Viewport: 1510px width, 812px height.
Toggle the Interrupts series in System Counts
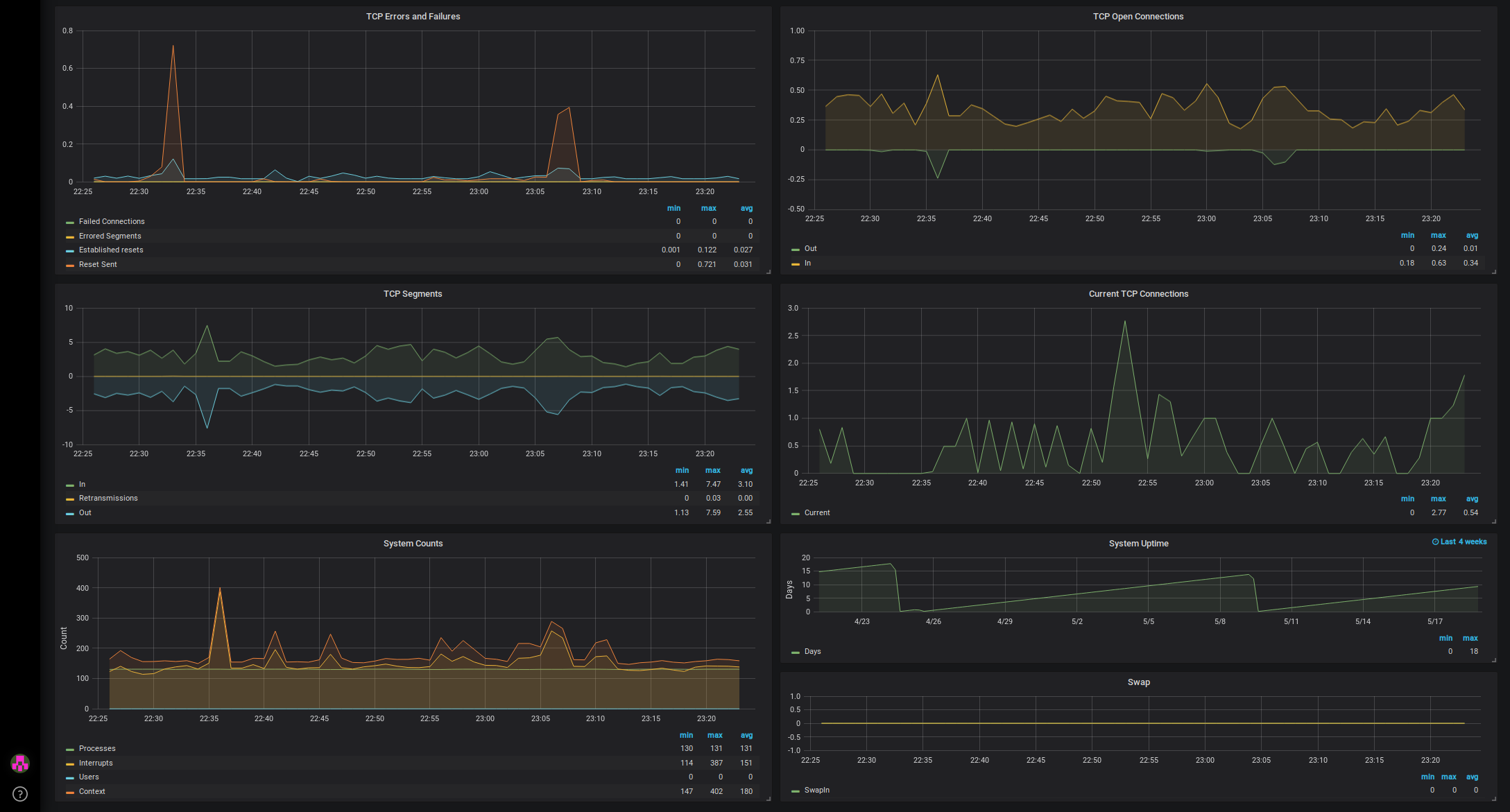(x=96, y=763)
